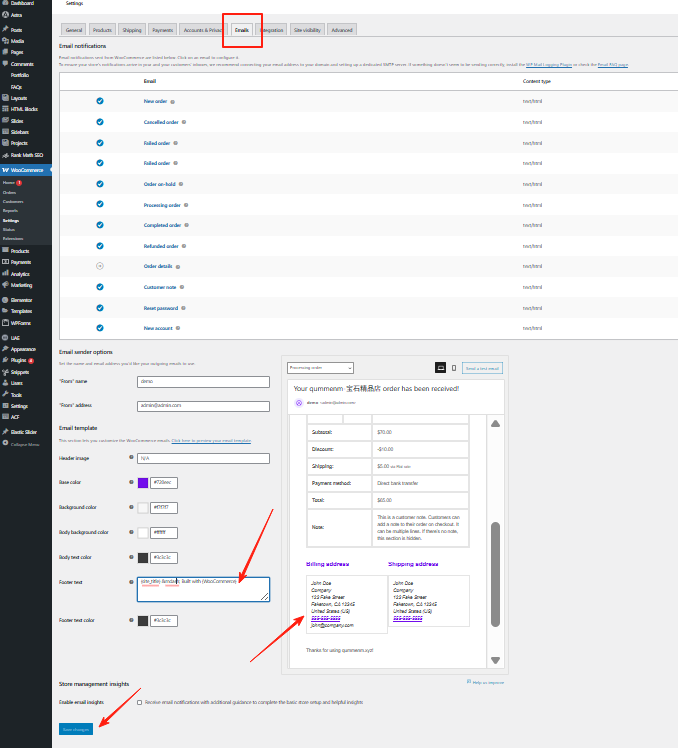Click help icon next to Base color
The height and width of the screenshot is (748, 678).
[x=131, y=482]
